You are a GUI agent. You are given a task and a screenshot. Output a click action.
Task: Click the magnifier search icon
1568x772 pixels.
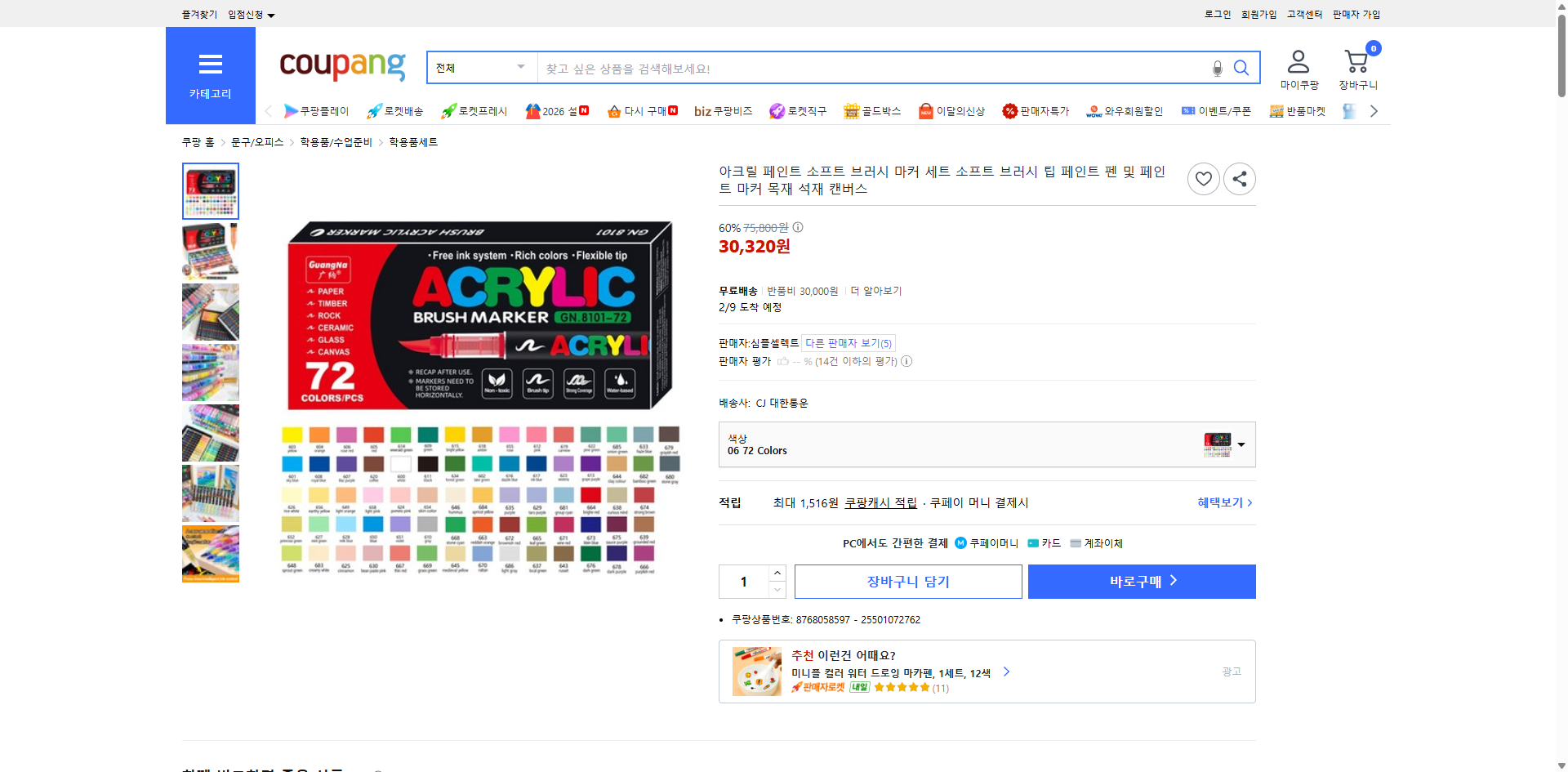pyautogui.click(x=1241, y=69)
